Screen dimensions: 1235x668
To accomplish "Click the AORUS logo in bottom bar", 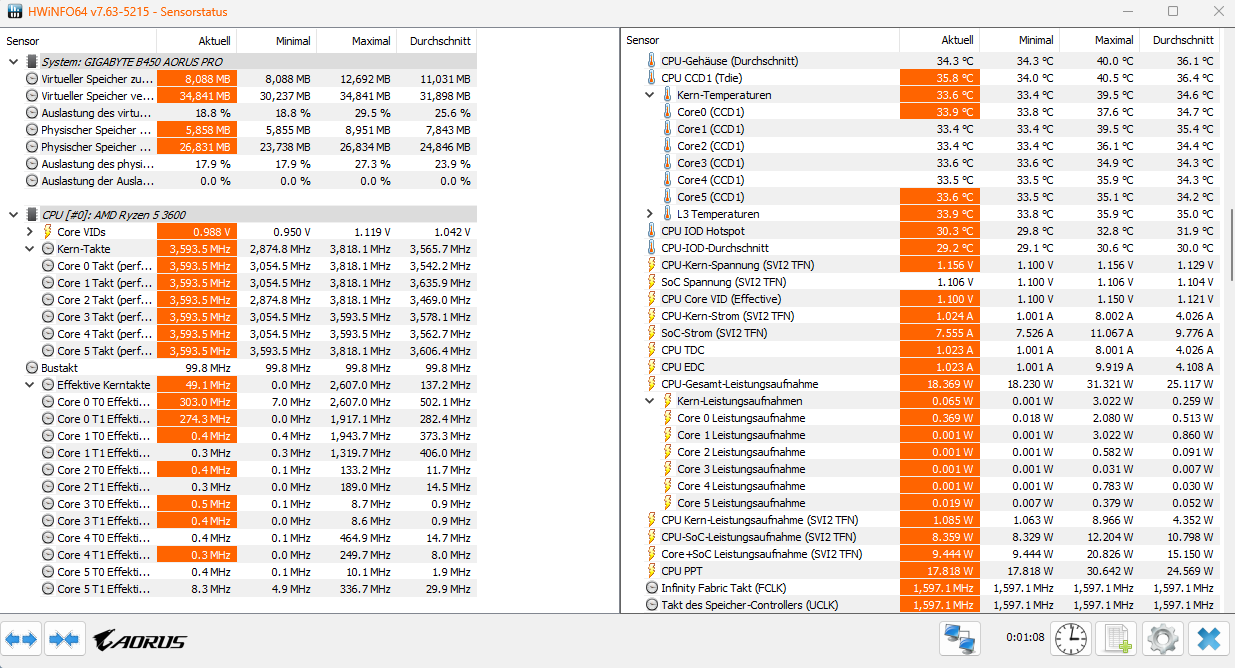I will pos(139,640).
